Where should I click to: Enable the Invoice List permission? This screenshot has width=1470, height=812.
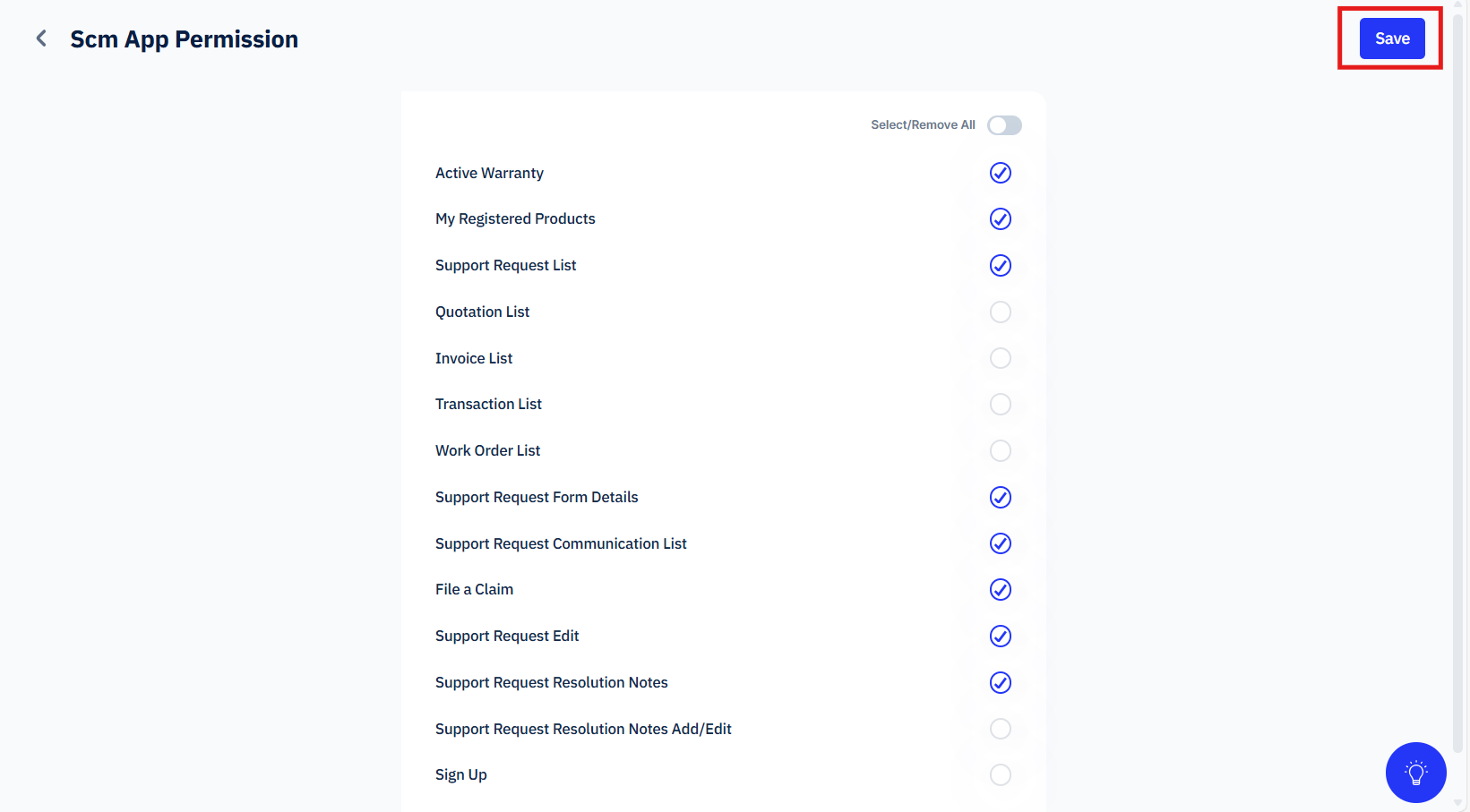pos(1001,358)
